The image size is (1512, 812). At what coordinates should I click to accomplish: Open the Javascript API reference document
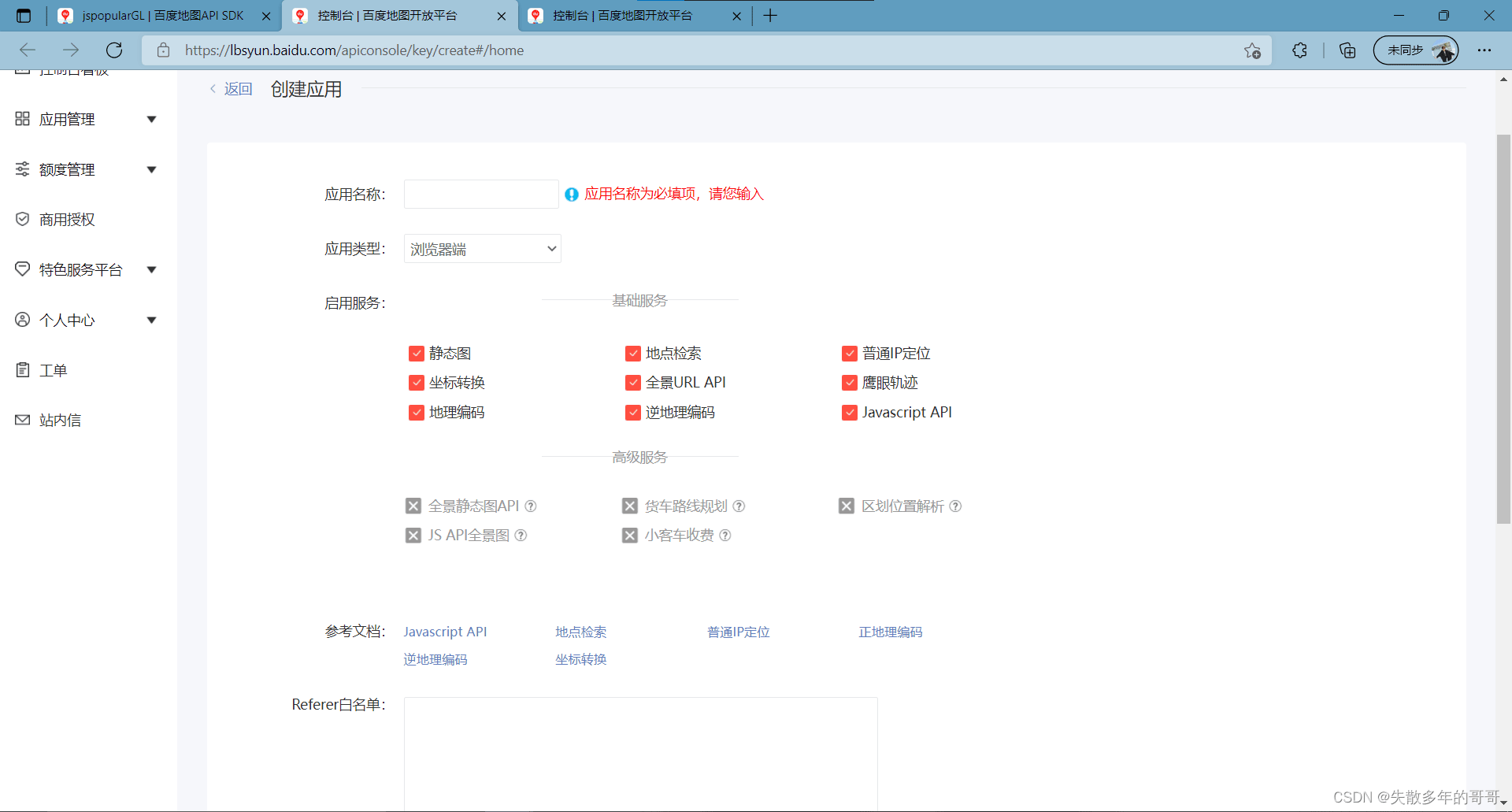[x=445, y=631]
